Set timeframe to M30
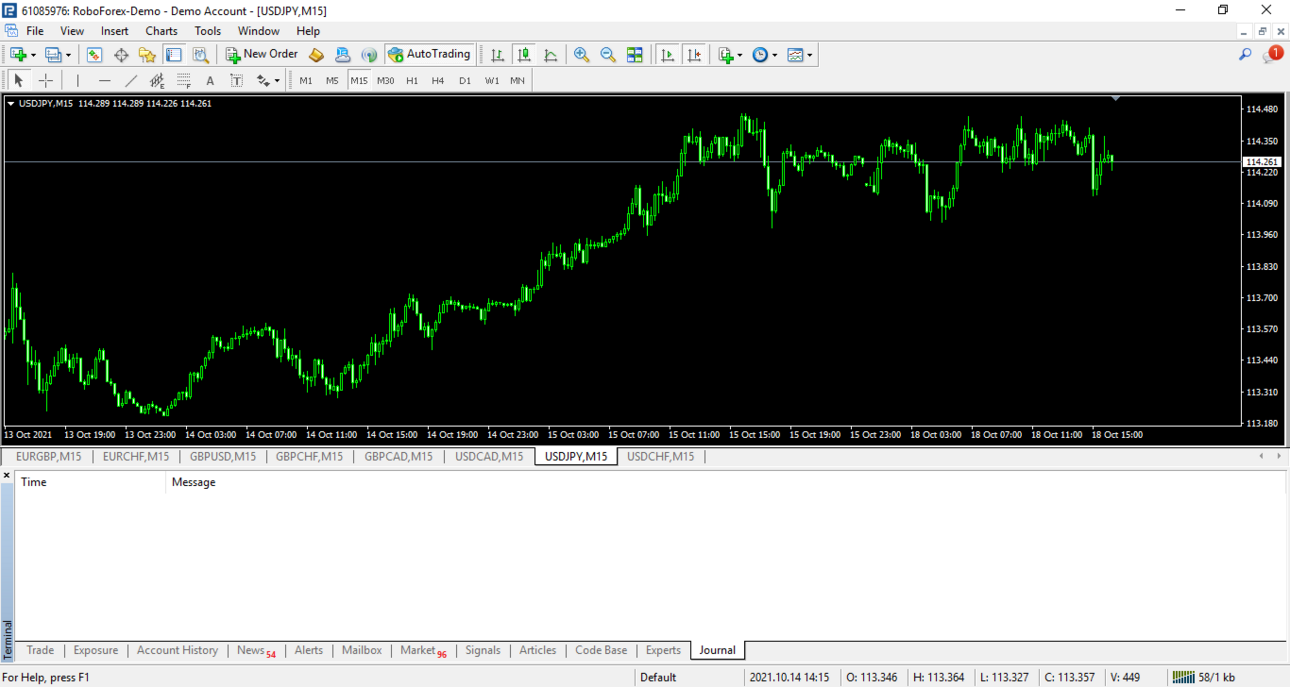This screenshot has height=687, width=1290. [x=385, y=80]
